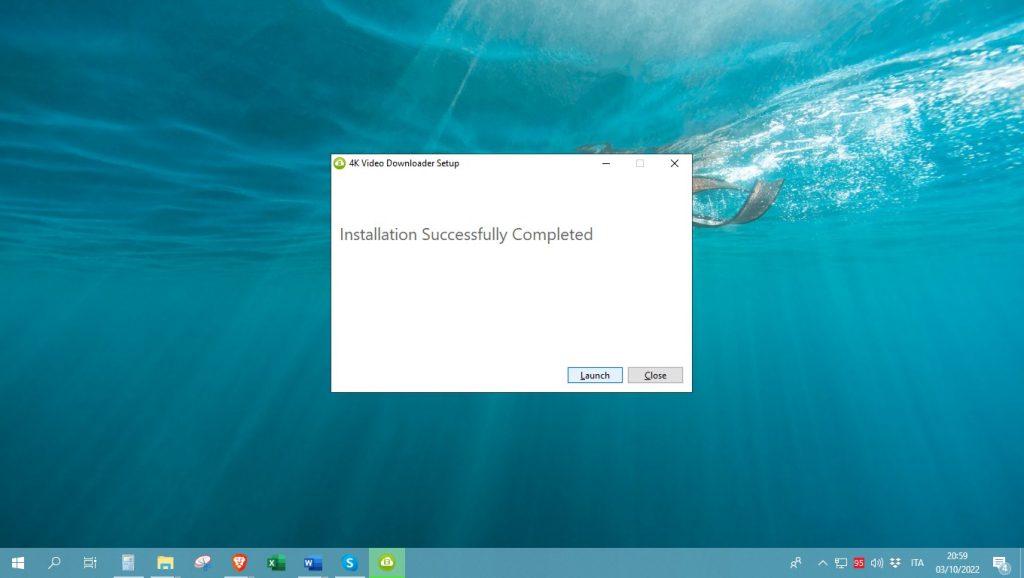This screenshot has width=1024, height=578.
Task: Select 4K Video Downloader Setup taskbar item
Action: (387, 563)
